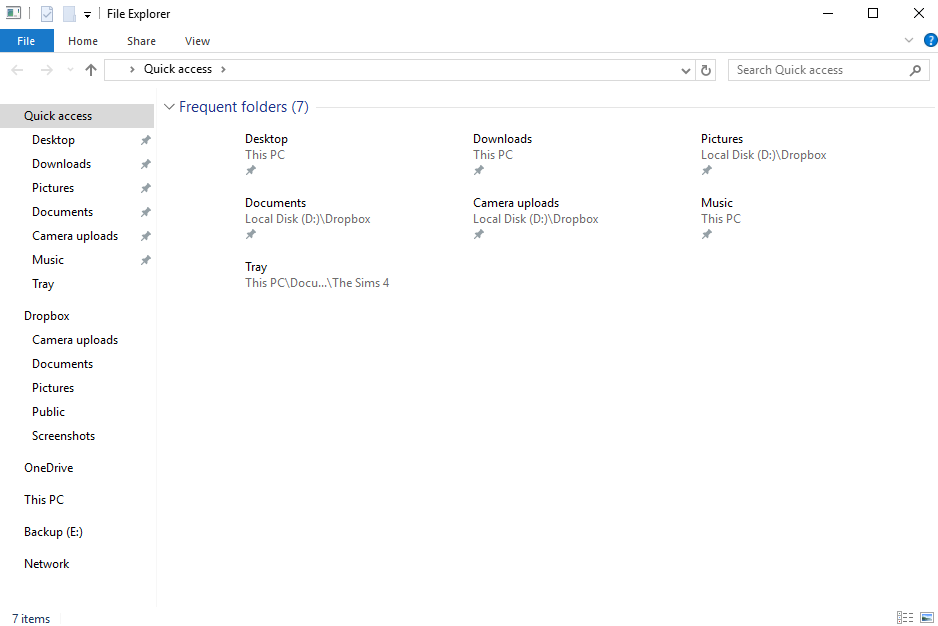This screenshot has height=626, width=938.
Task: Click the refresh icon beside address bar
Action: click(x=706, y=70)
